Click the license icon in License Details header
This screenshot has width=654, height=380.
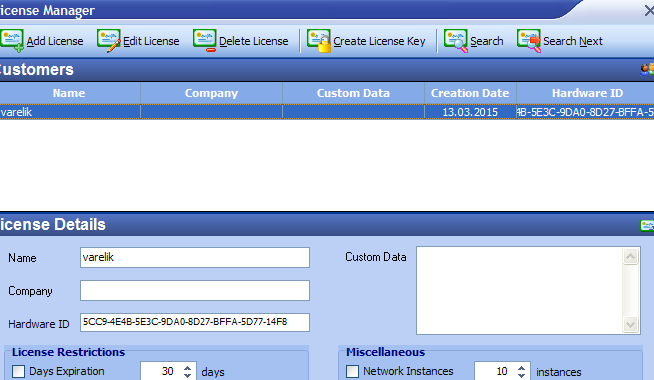[x=647, y=225]
